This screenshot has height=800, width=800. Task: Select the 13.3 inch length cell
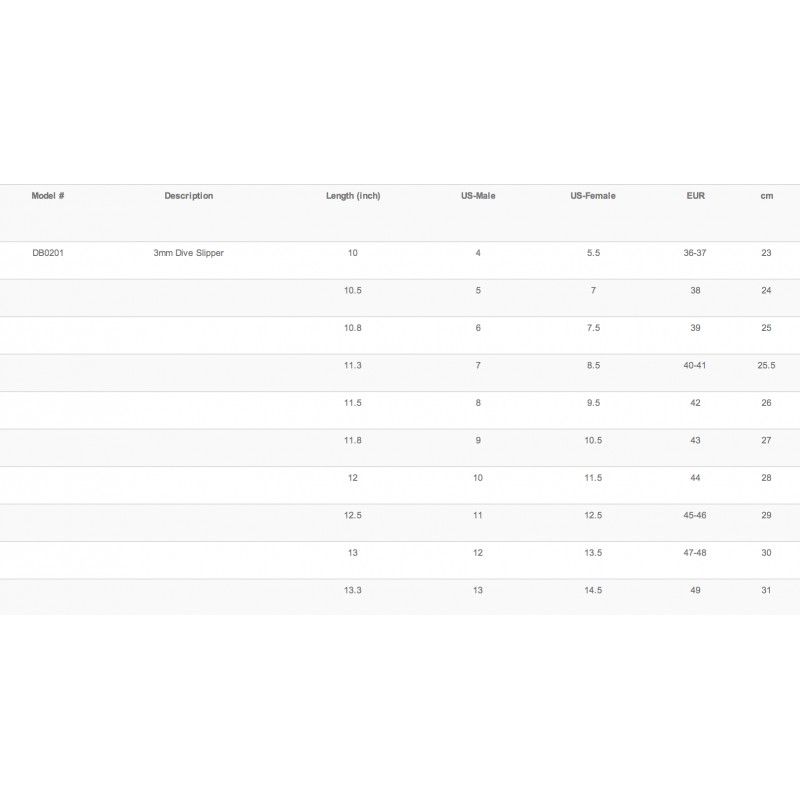(x=353, y=591)
